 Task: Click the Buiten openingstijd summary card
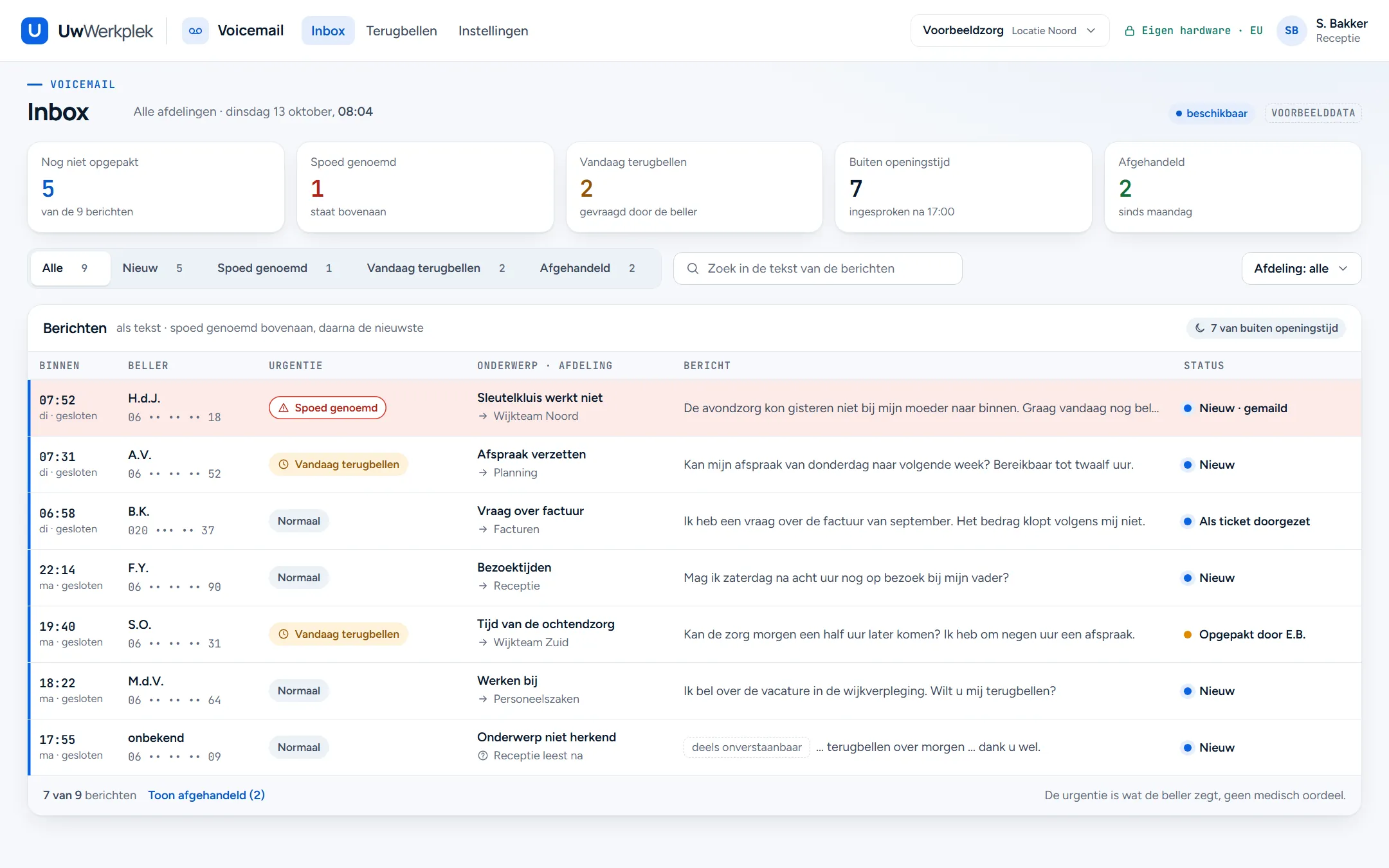963,187
